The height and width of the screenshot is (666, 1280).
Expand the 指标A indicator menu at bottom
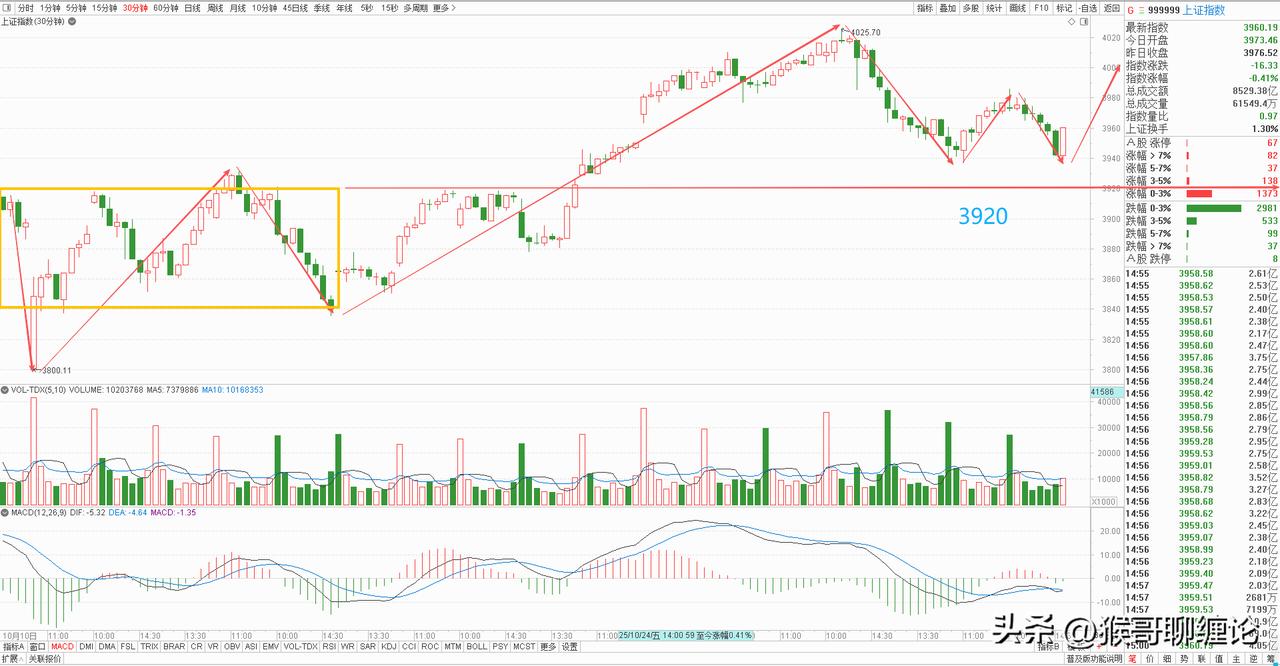click(x=13, y=647)
